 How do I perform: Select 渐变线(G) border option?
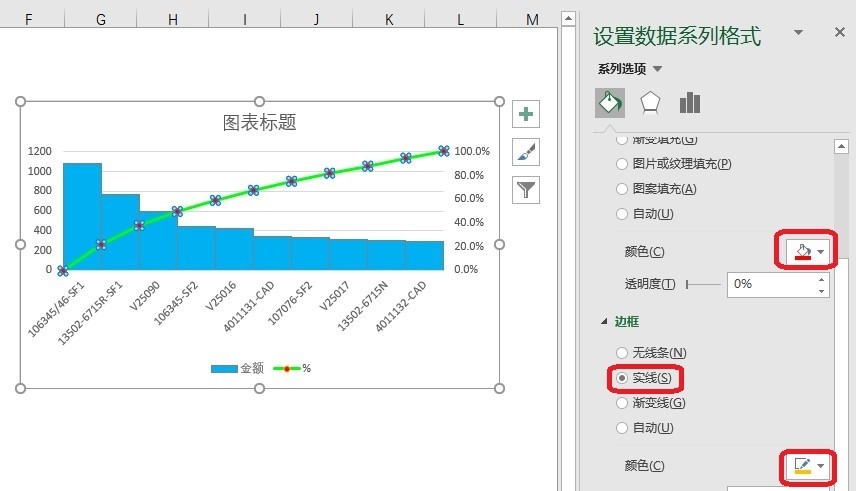tap(622, 403)
